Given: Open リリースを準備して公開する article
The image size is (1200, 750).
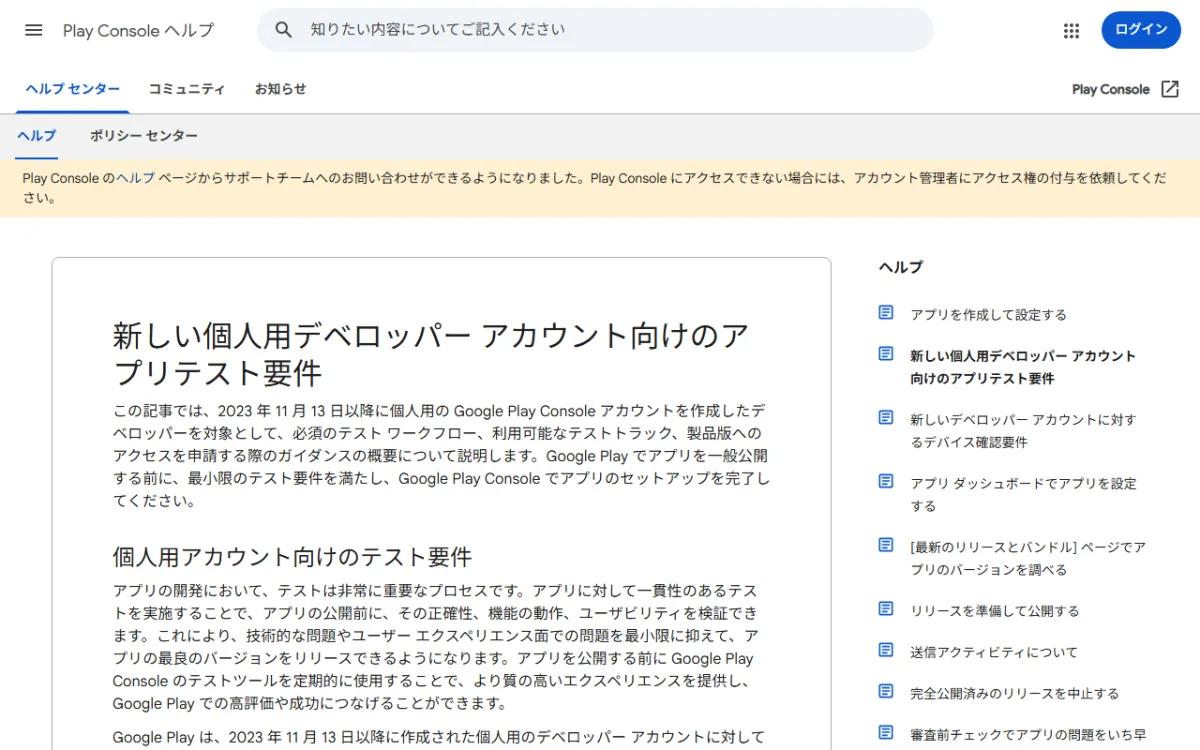Looking at the screenshot, I should (x=995, y=611).
